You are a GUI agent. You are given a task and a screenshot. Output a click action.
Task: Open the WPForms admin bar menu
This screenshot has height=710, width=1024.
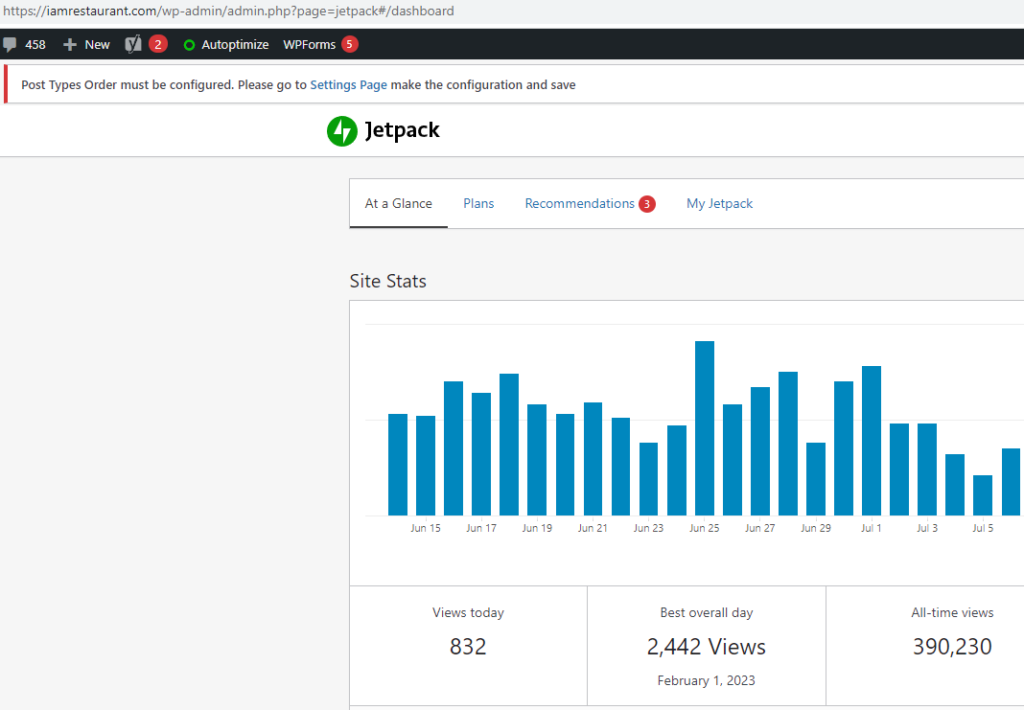[309, 44]
